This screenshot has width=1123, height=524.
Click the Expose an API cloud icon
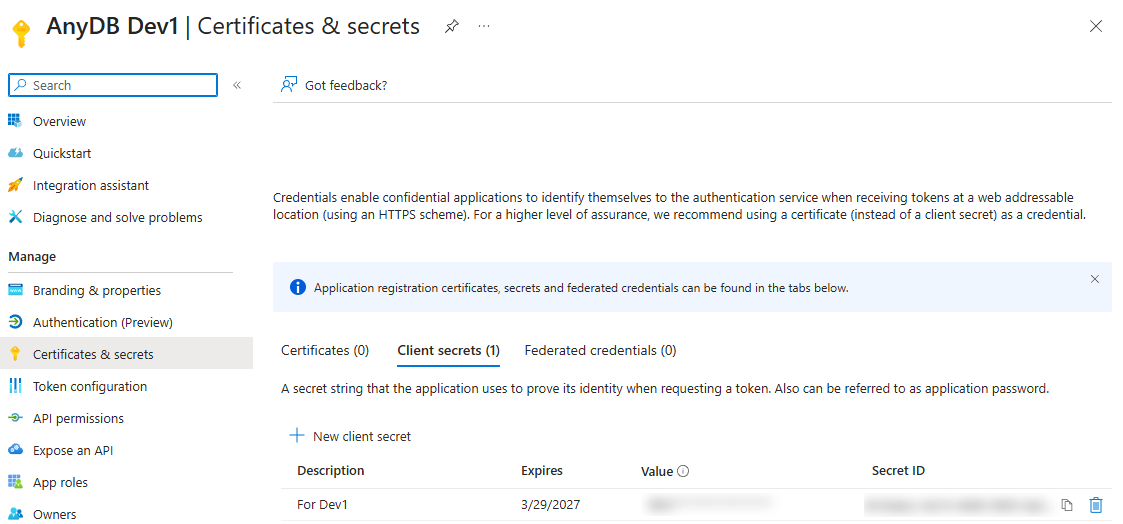(16, 450)
